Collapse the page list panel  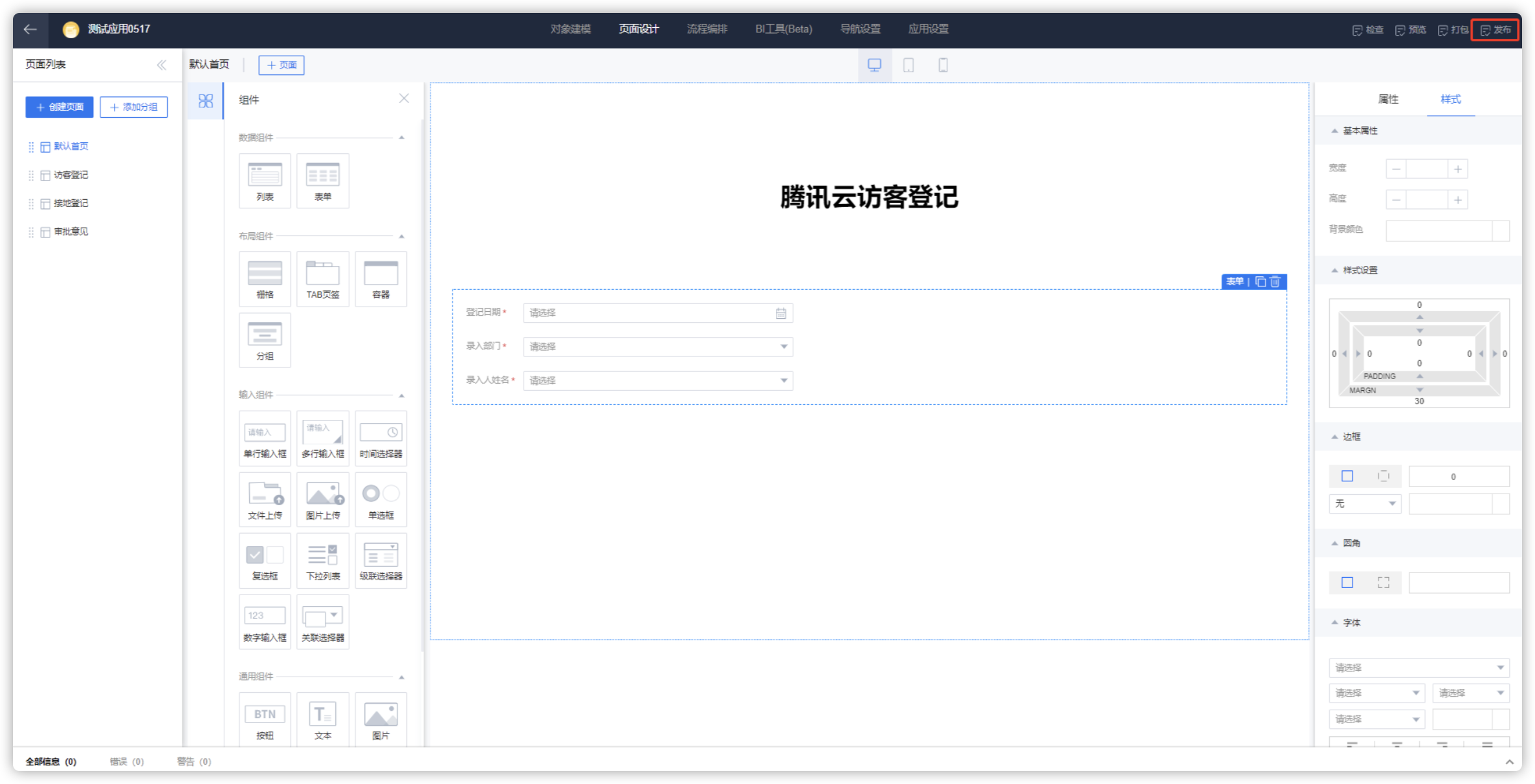(162, 65)
